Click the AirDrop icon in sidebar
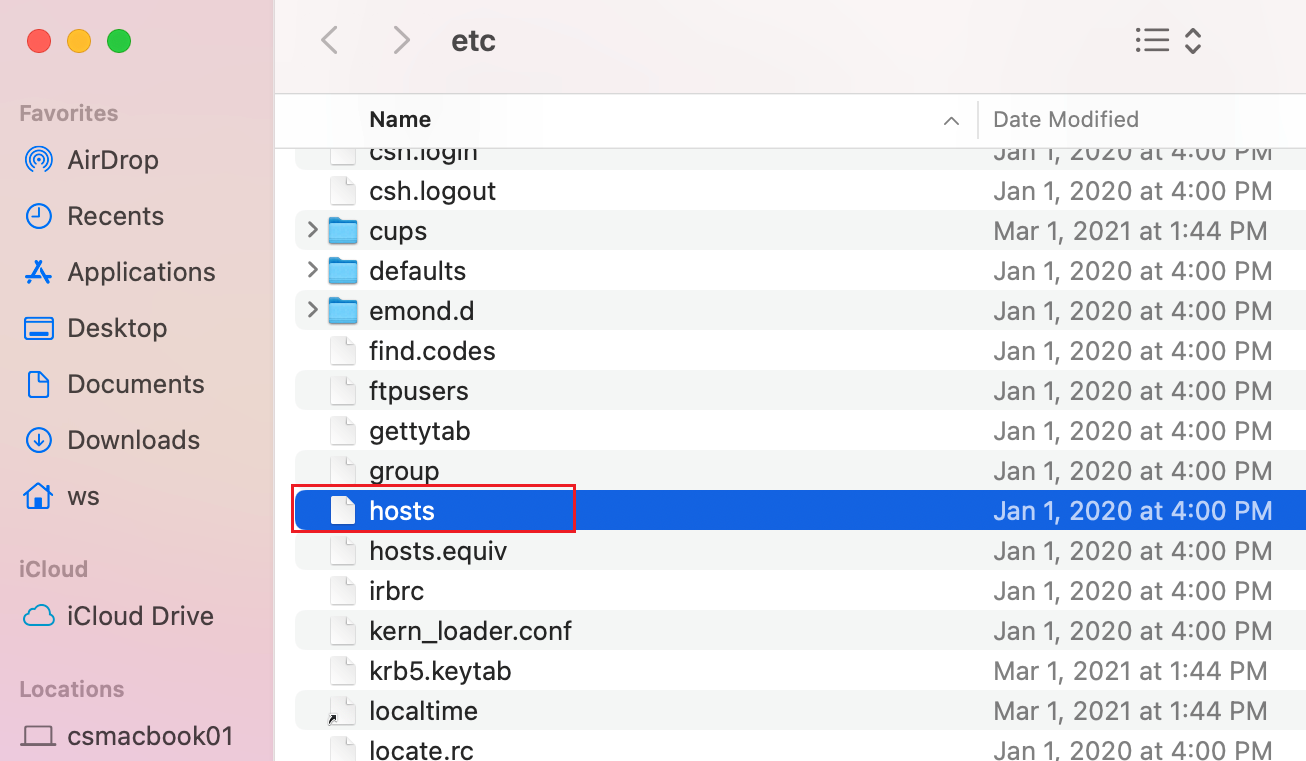 tap(38, 160)
